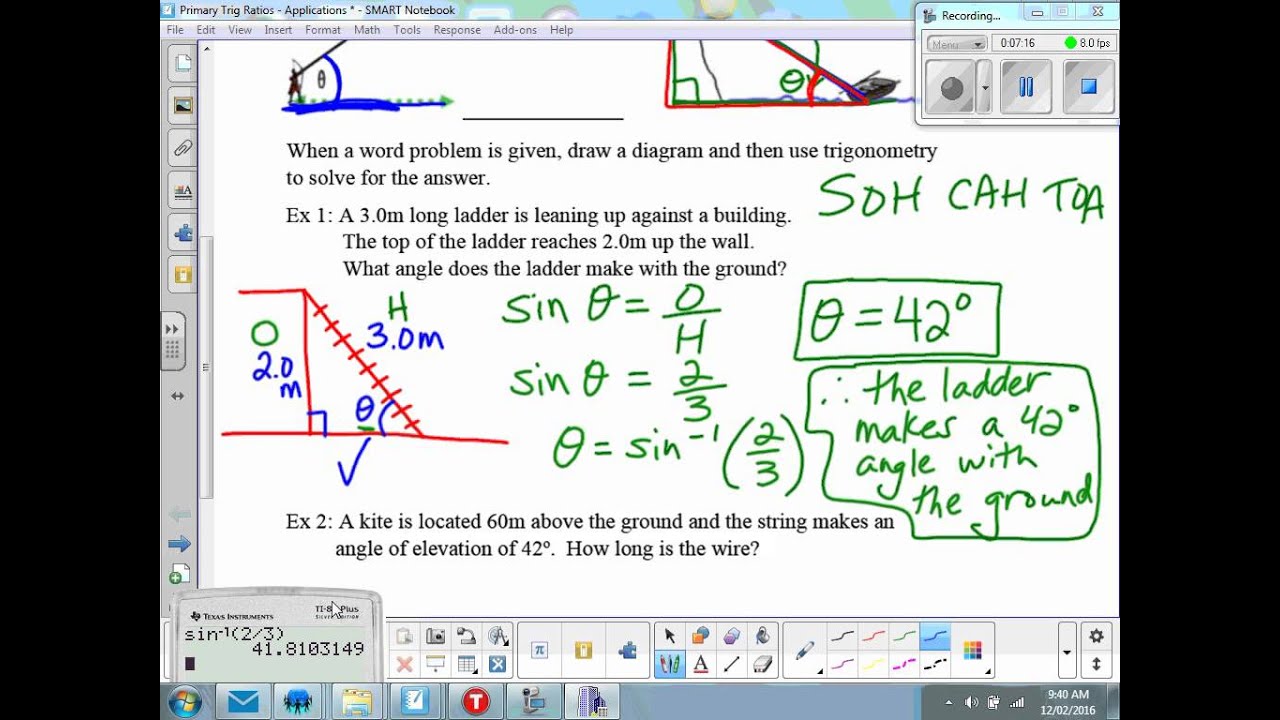
Task: Open the Properties sidebar tab
Action: point(183,191)
